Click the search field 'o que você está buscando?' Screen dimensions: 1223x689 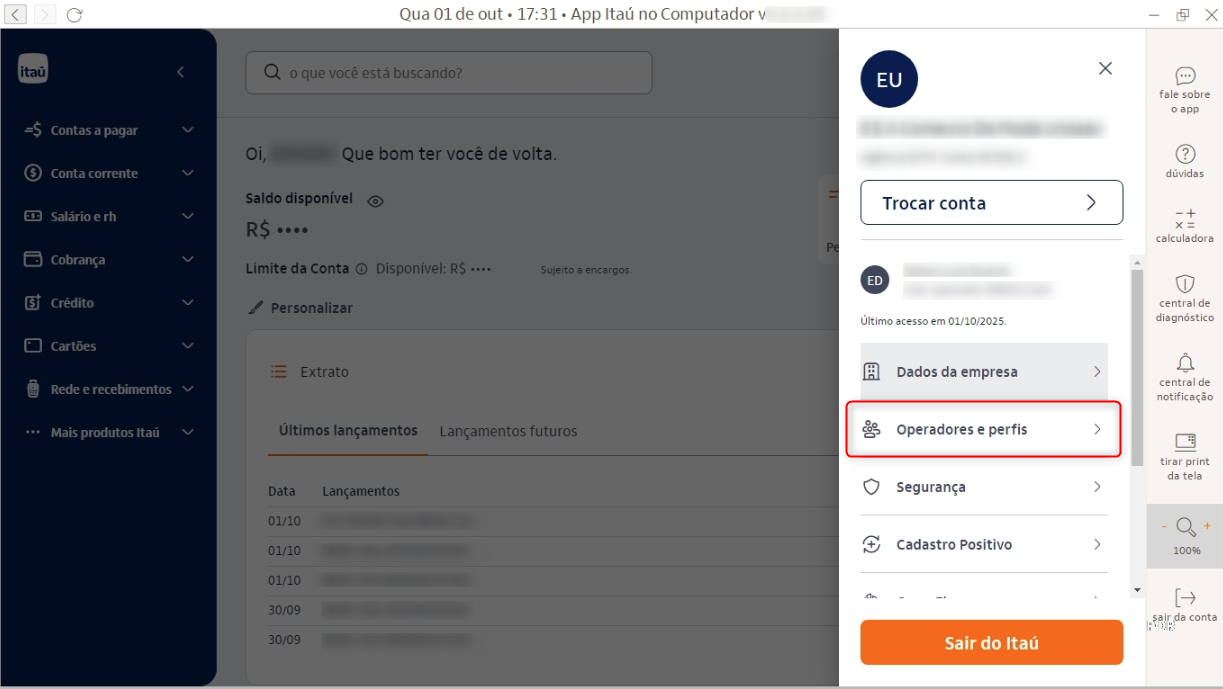coord(449,73)
